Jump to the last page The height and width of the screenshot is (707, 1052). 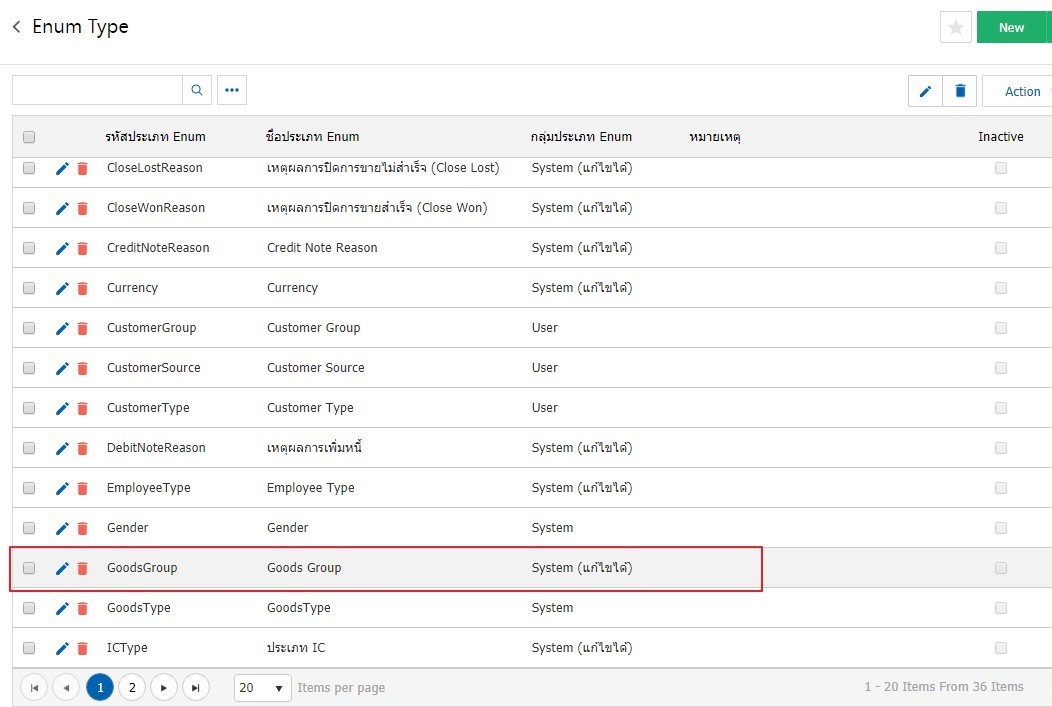(x=196, y=688)
